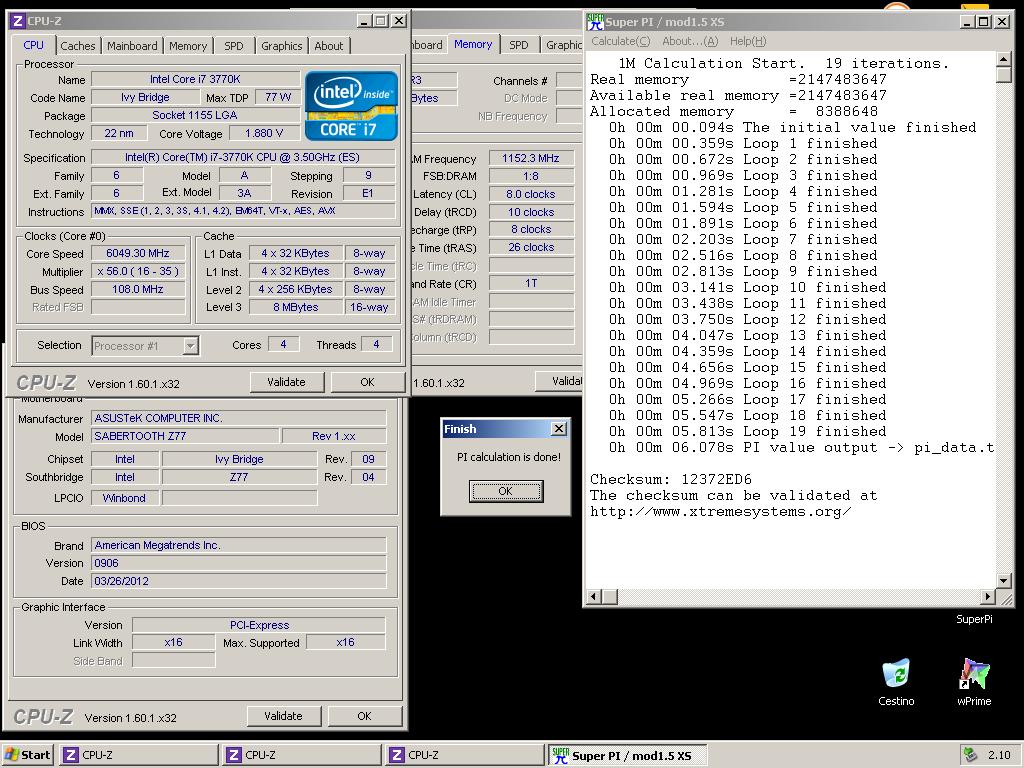The width and height of the screenshot is (1024, 768).
Task: Open the Help menu in Super PI
Action: click(x=747, y=41)
